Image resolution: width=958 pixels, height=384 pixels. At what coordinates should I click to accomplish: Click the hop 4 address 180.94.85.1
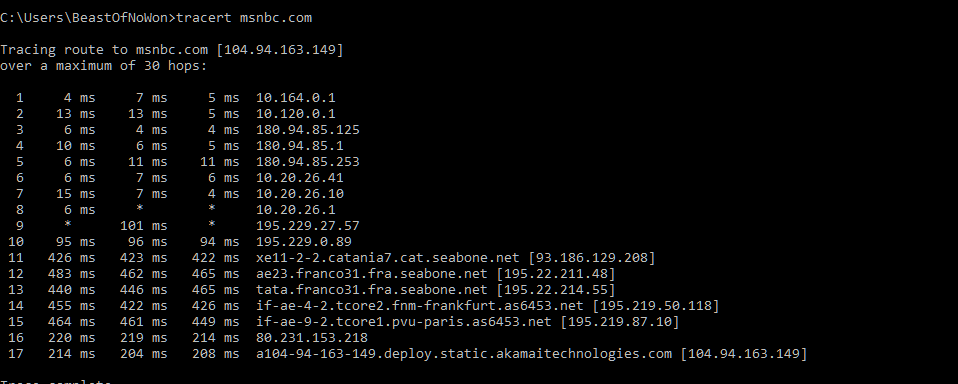coord(299,146)
